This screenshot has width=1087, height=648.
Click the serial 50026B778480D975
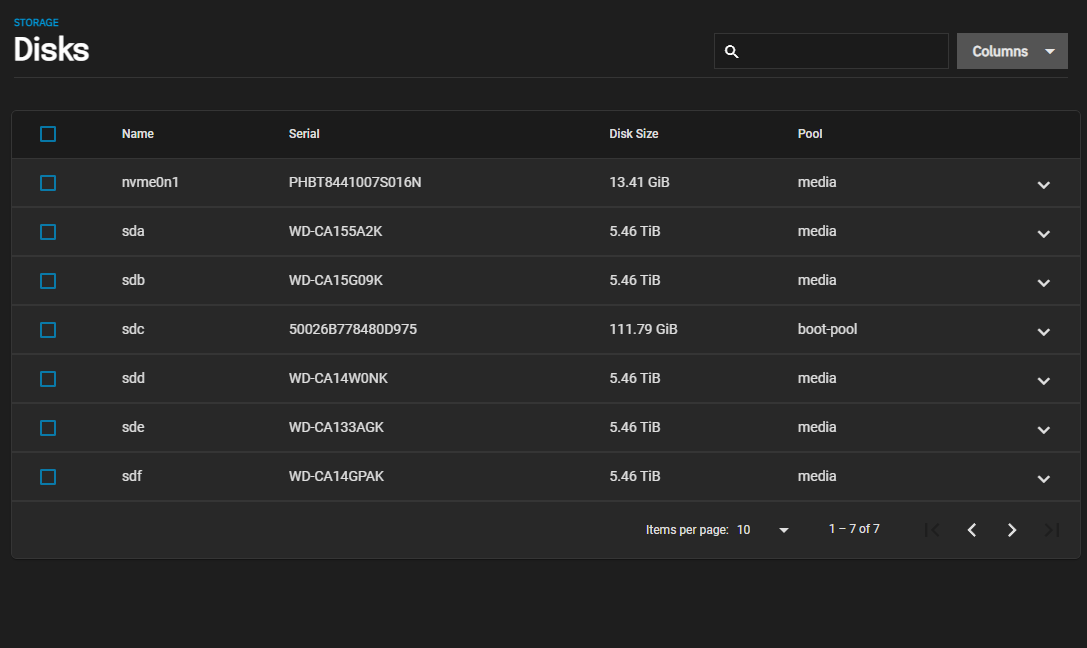[x=353, y=329]
